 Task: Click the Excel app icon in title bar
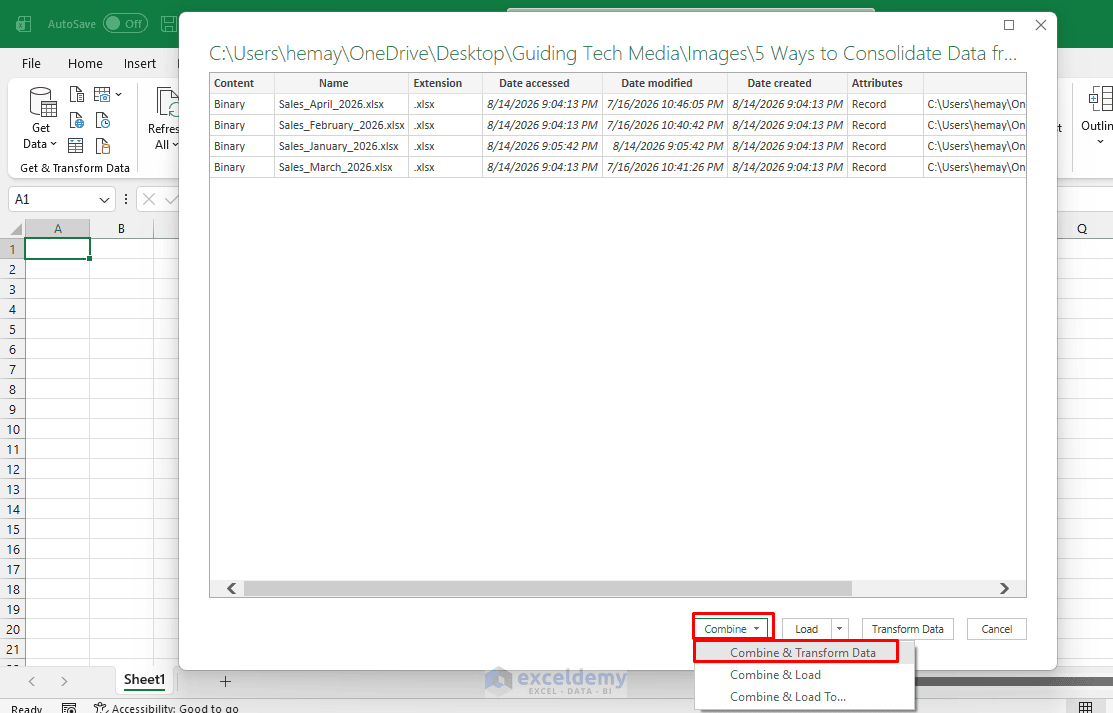click(23, 24)
